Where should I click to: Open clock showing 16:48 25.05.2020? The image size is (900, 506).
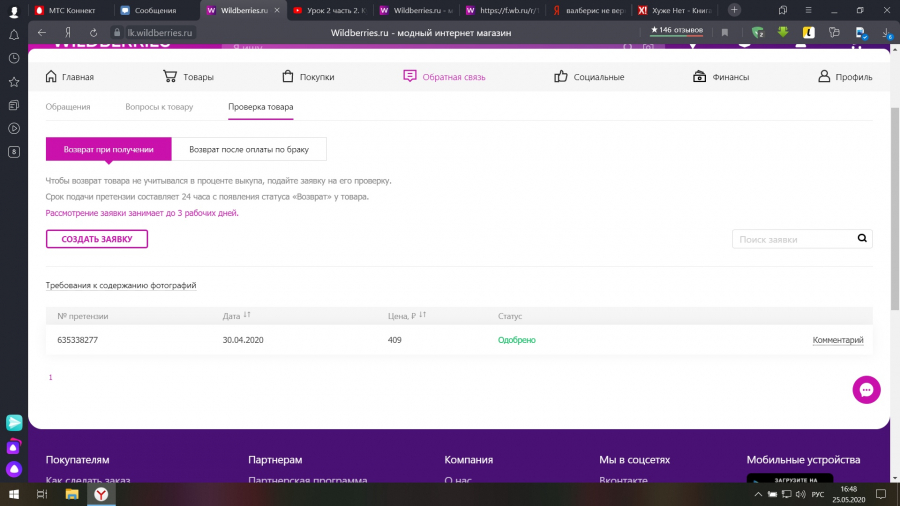[x=848, y=494]
